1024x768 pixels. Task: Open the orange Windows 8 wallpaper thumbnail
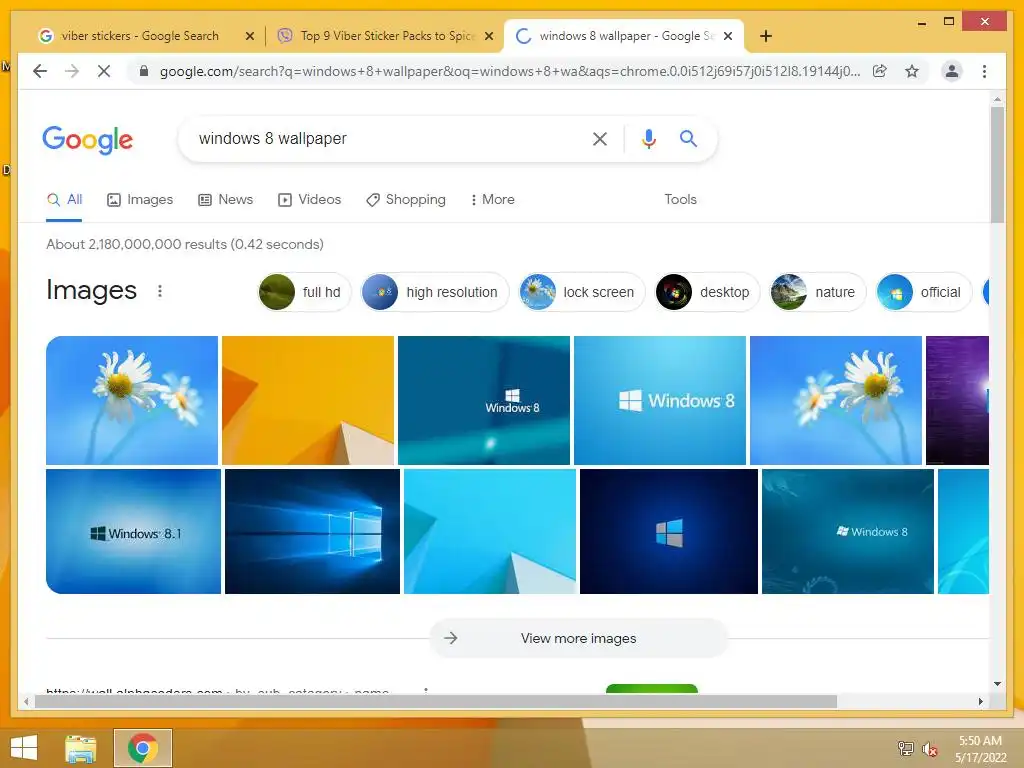click(x=308, y=400)
